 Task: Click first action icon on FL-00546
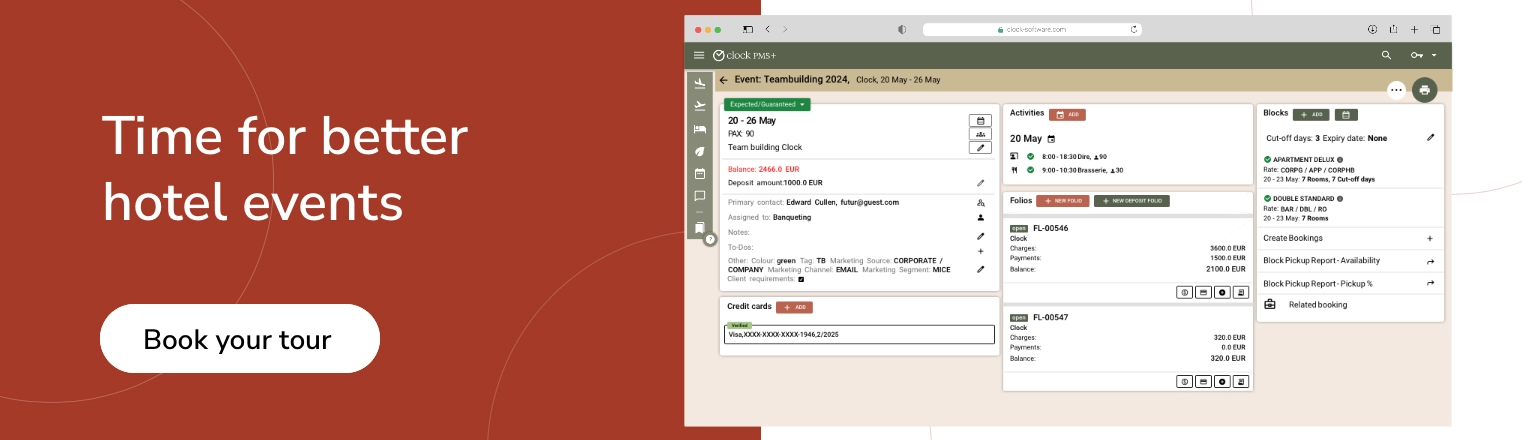(x=1184, y=292)
